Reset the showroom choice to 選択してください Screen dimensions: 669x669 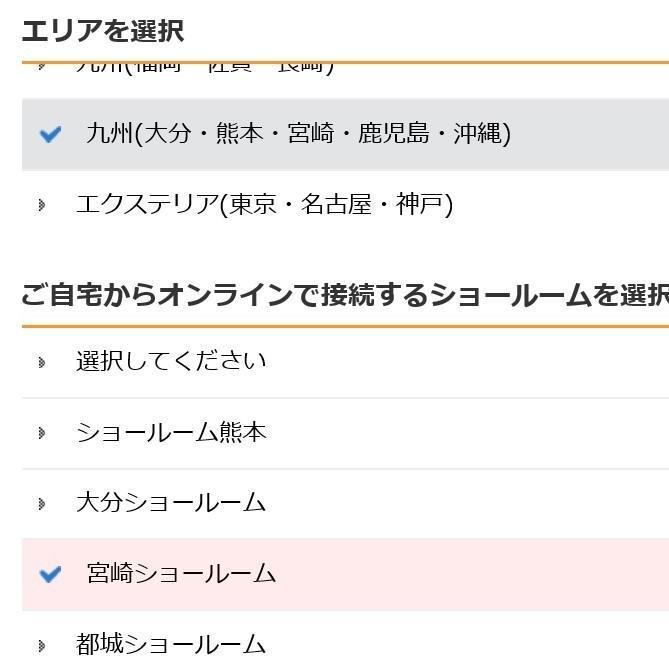pyautogui.click(x=171, y=361)
